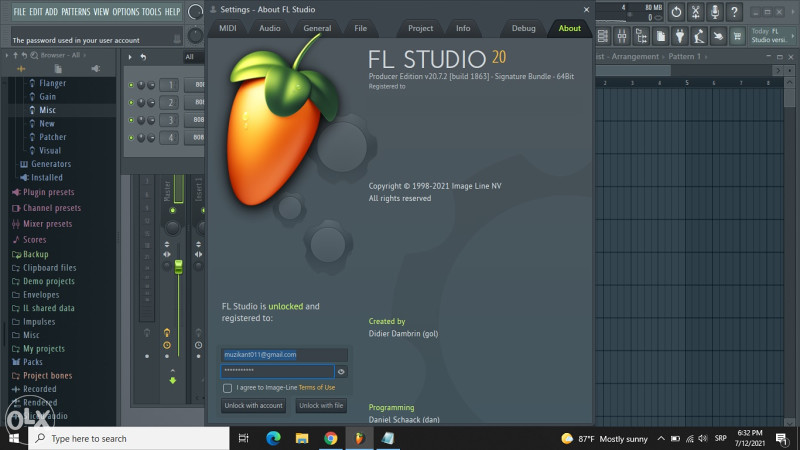Click the browser collapse up-arrow icon
The height and width of the screenshot is (450, 800).
[15, 55]
